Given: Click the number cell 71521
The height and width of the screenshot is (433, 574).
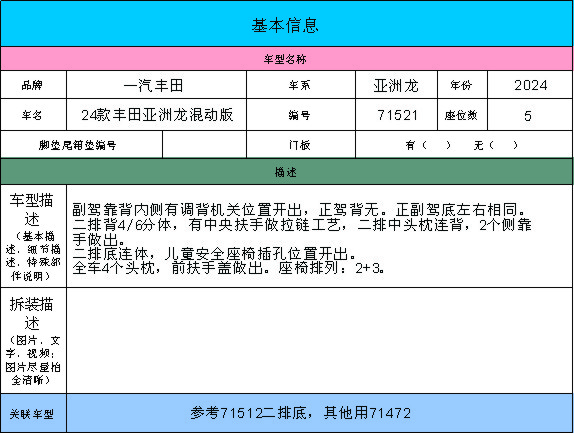Looking at the screenshot, I should coord(396,115).
